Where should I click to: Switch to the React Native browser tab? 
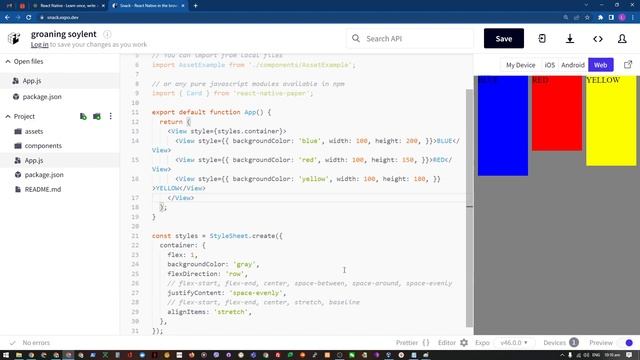[x=68, y=6]
